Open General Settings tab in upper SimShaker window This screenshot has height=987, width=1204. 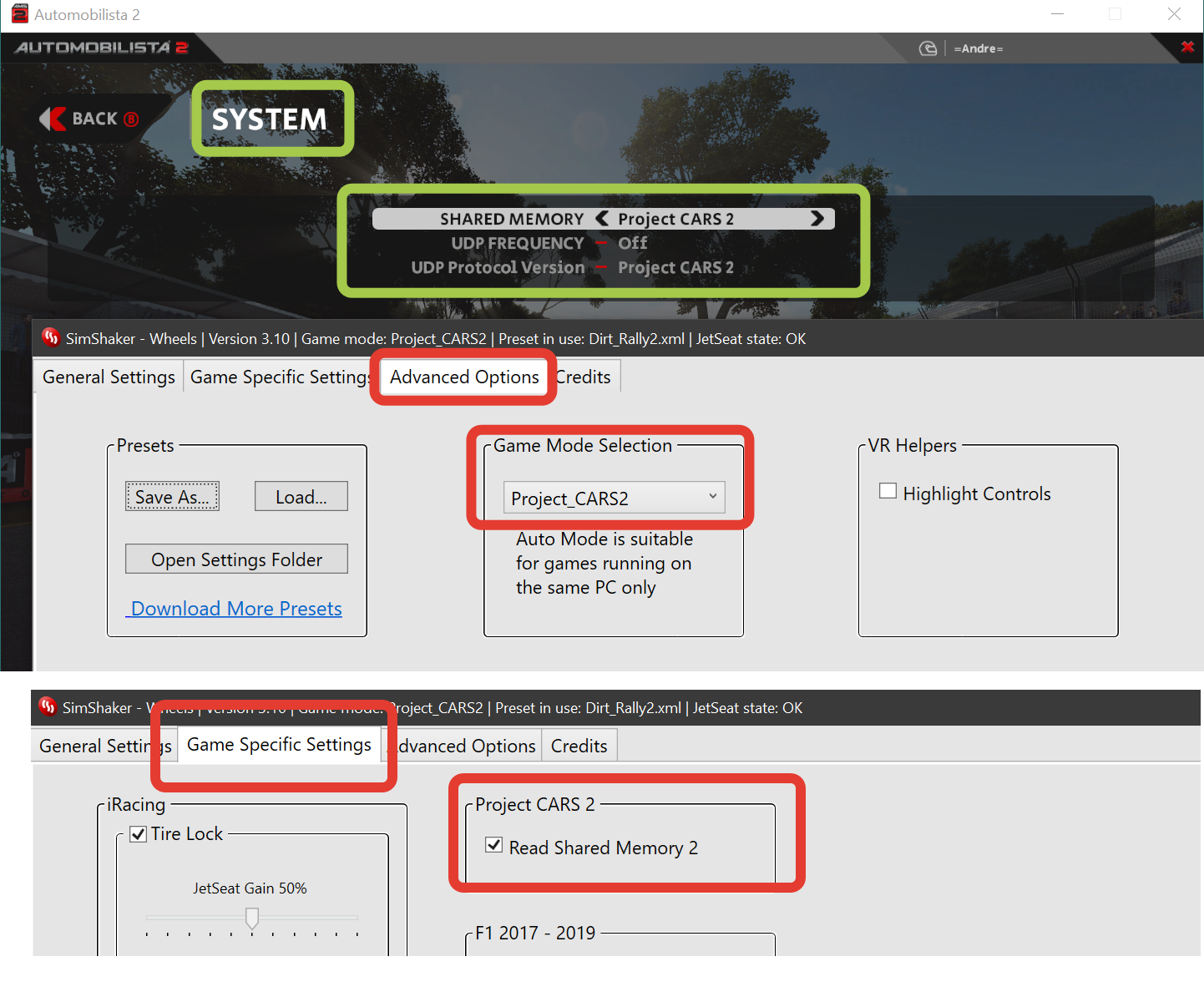pos(109,377)
